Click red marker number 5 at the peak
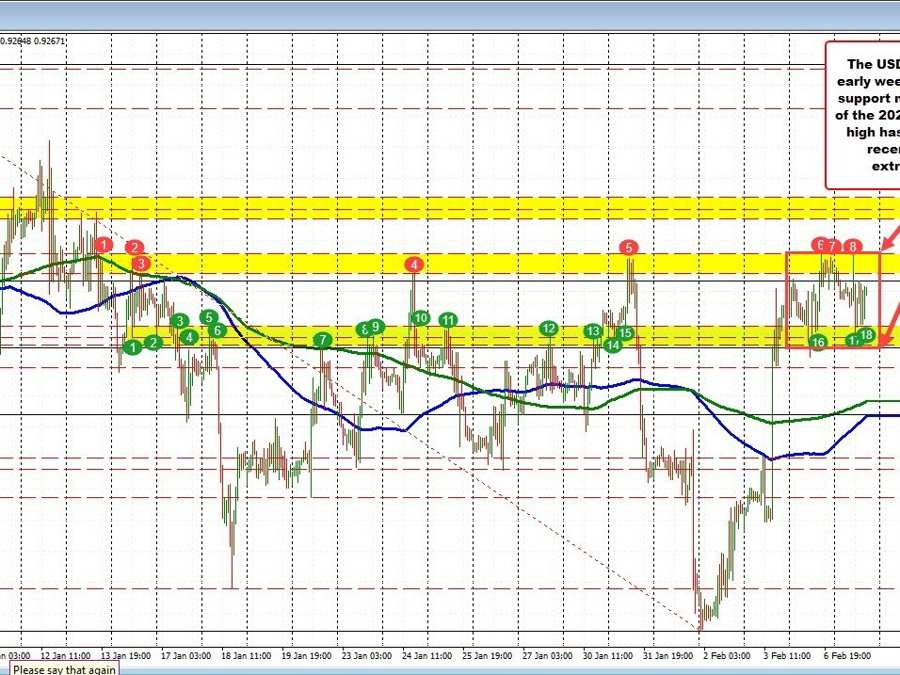 (x=628, y=247)
